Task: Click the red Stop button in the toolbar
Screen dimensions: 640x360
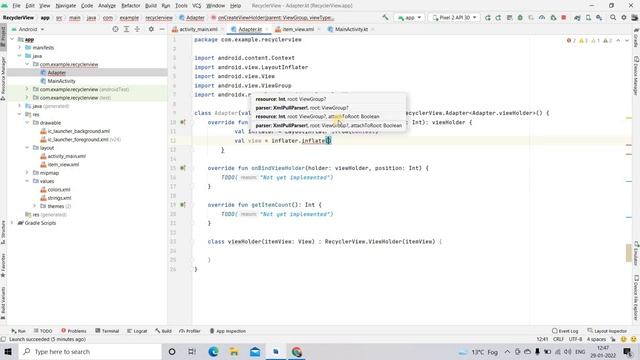Action: pos(564,18)
